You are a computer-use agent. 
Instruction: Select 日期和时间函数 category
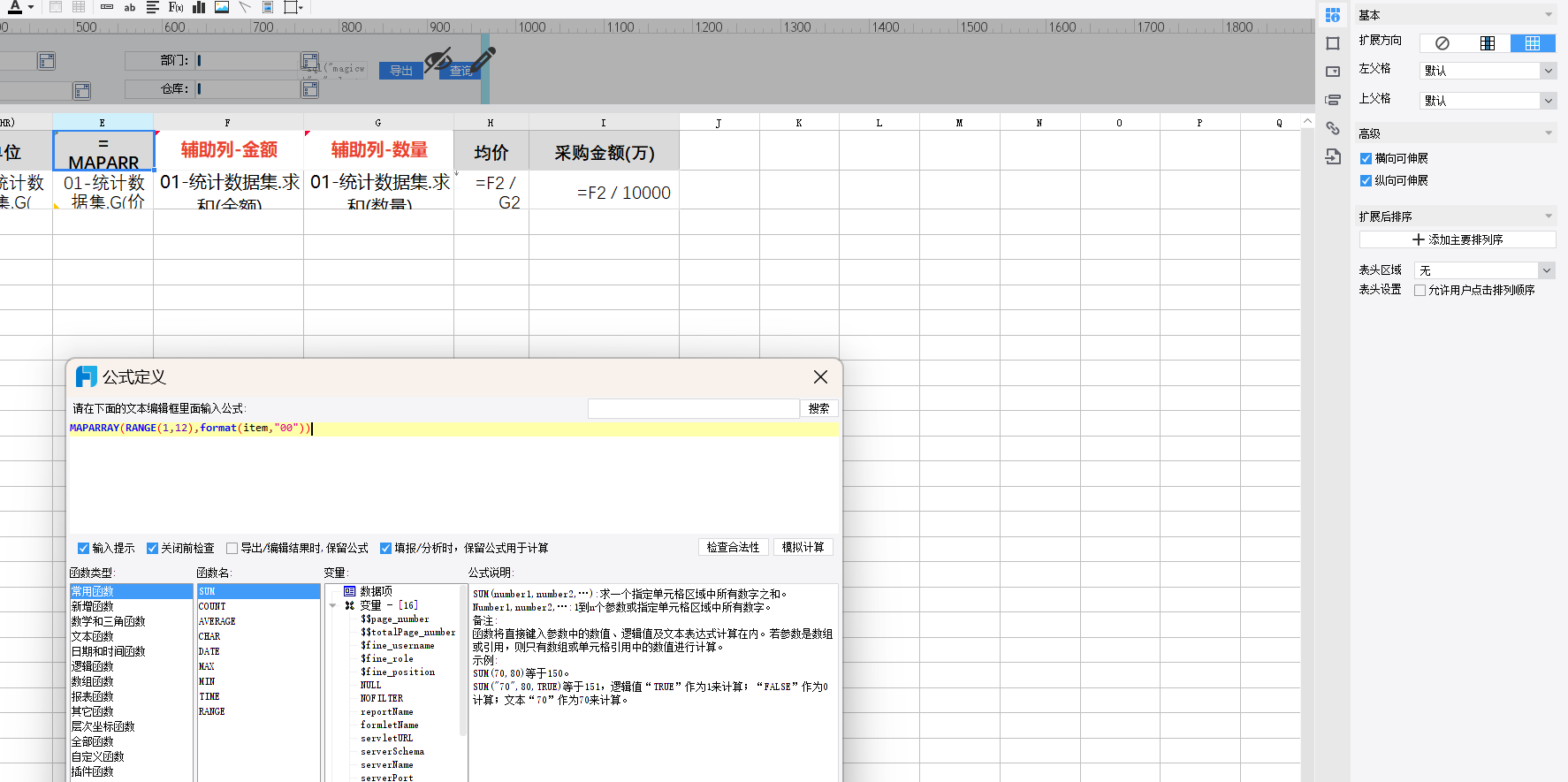131,651
